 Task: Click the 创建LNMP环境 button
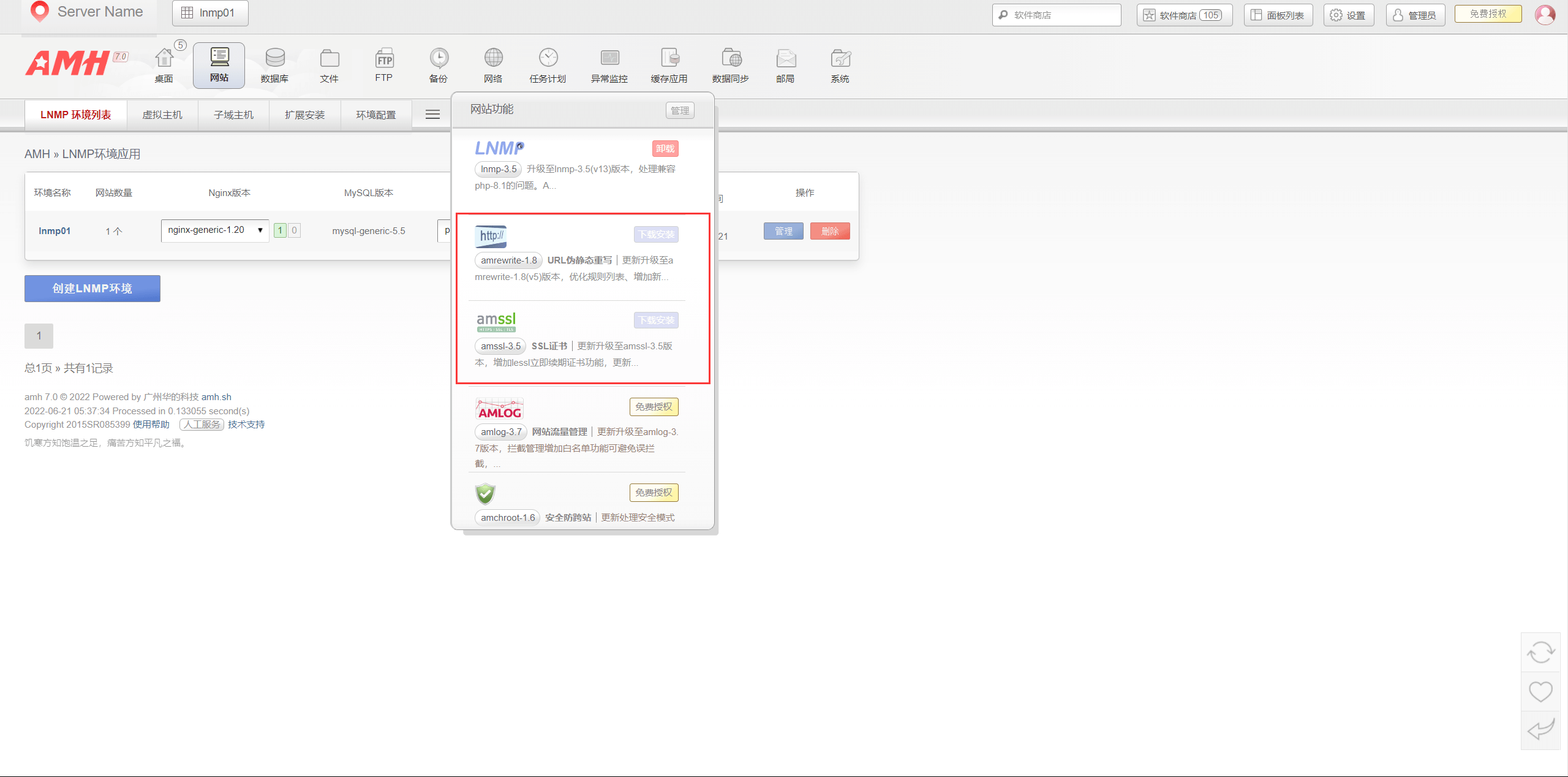click(x=92, y=289)
